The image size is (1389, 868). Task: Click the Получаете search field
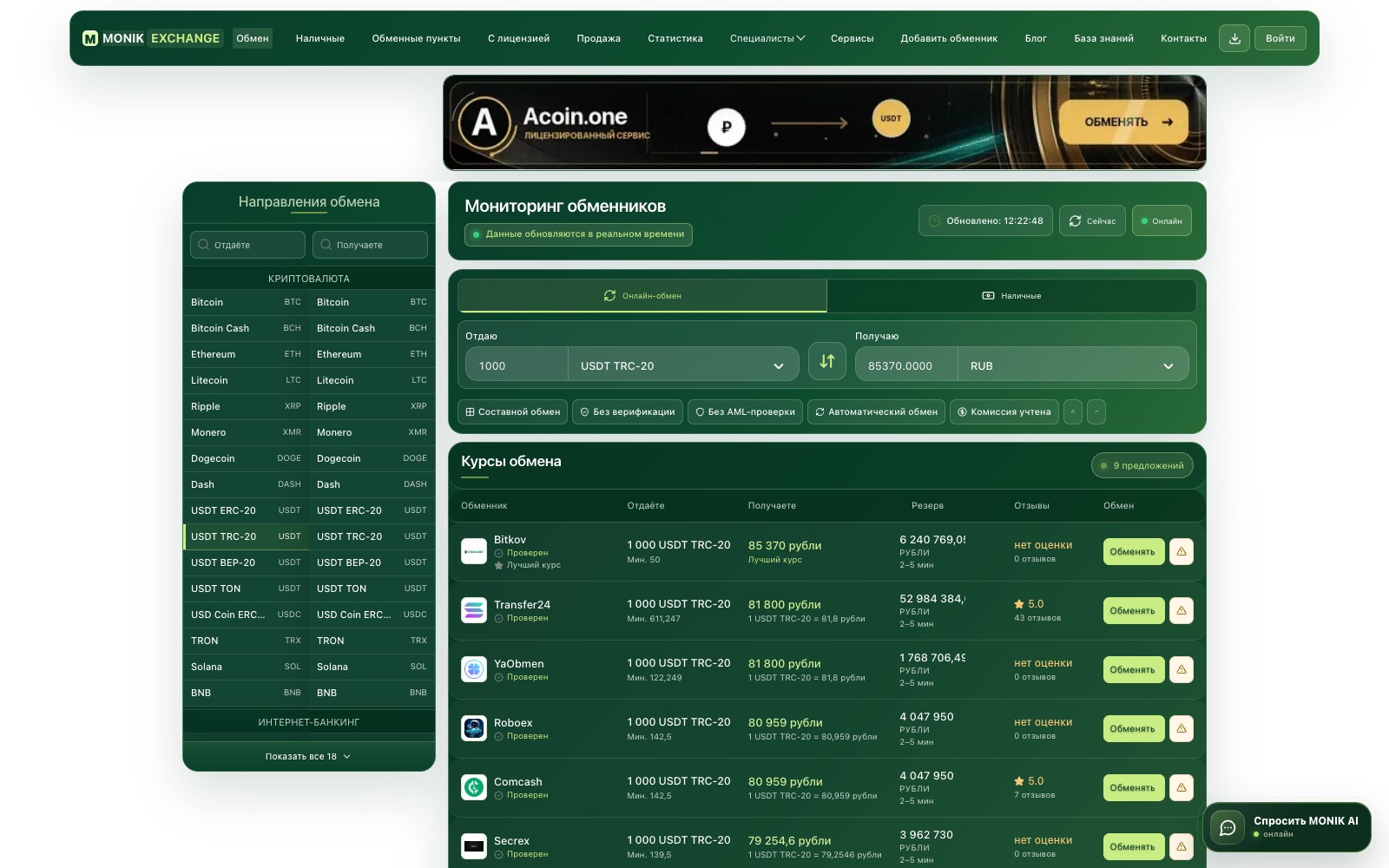370,245
